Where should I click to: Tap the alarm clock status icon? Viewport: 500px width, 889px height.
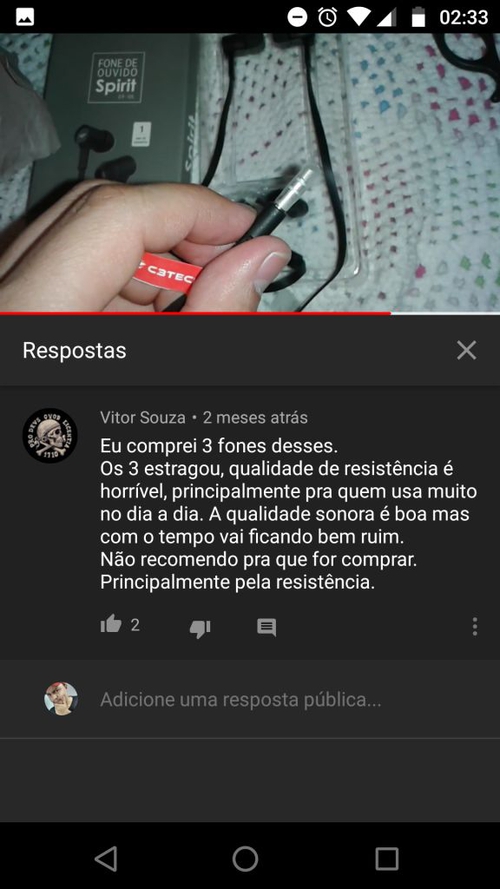coord(327,16)
